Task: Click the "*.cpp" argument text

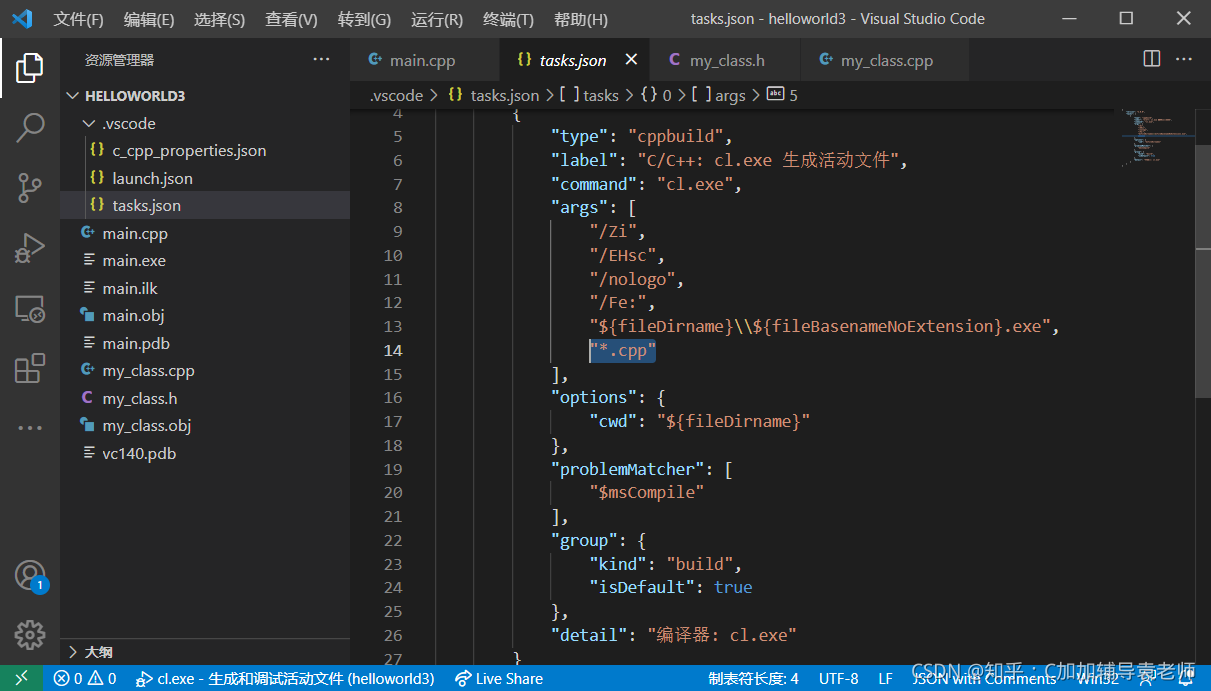Action: [622, 350]
